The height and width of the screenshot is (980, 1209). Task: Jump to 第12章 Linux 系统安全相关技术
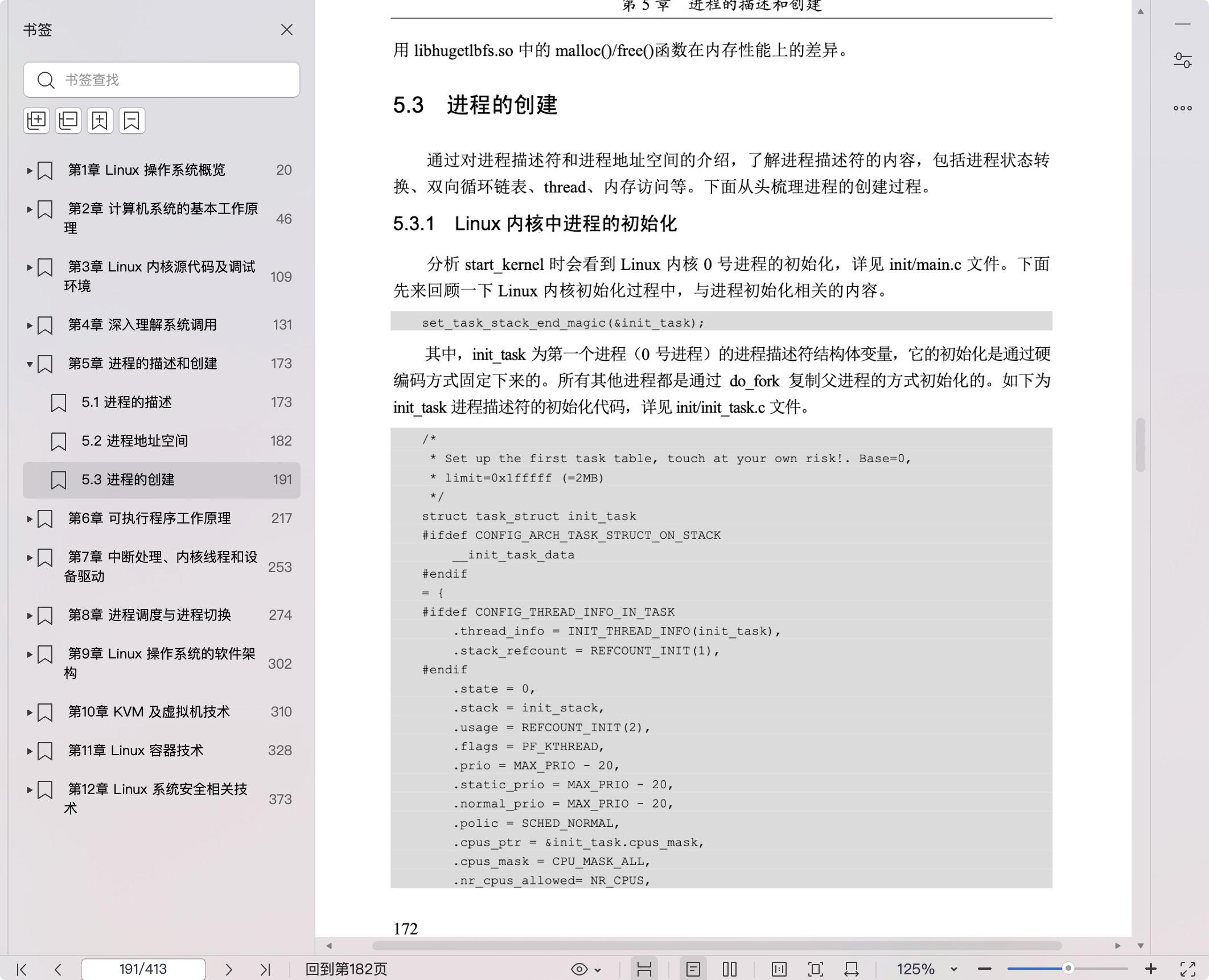[156, 798]
